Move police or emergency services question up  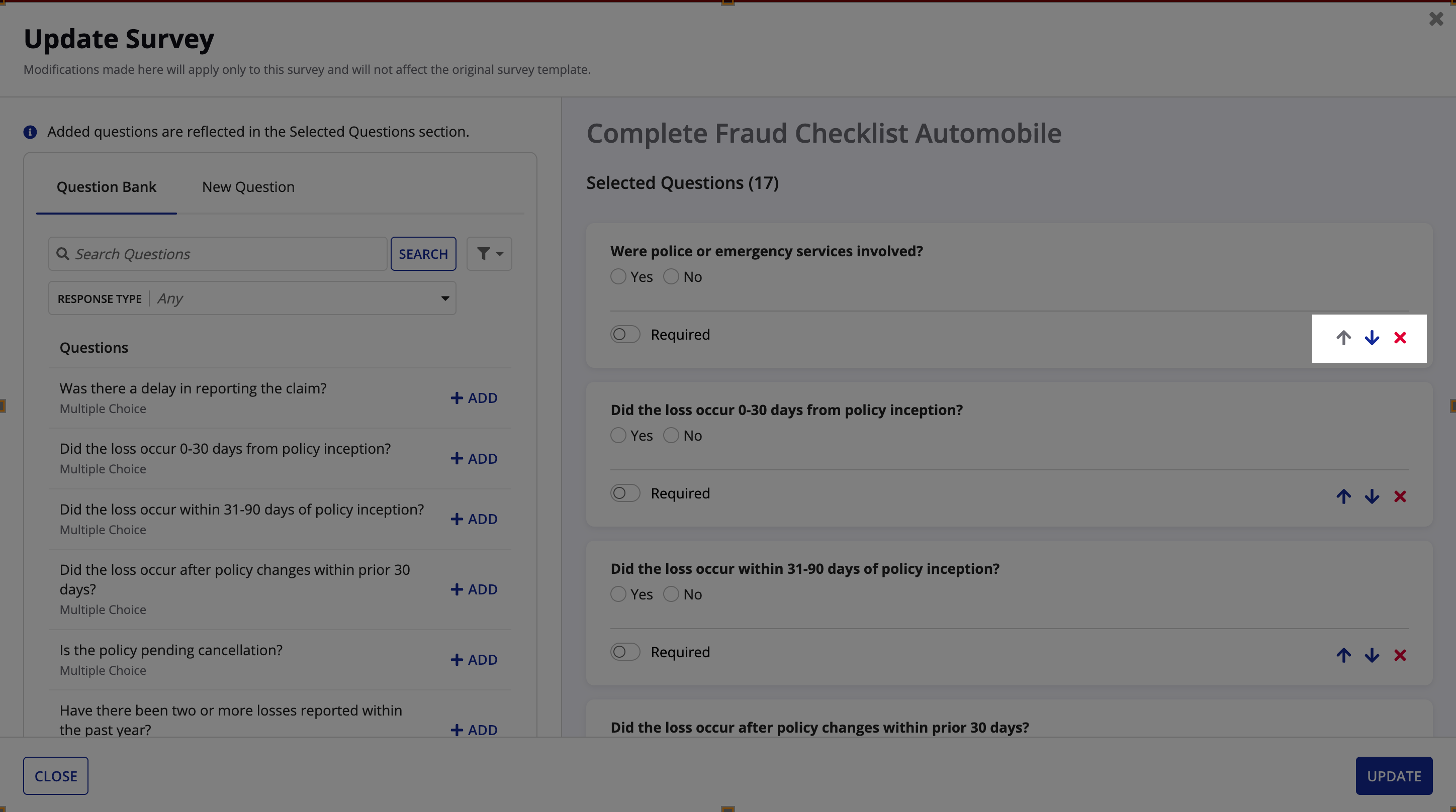[x=1343, y=337]
